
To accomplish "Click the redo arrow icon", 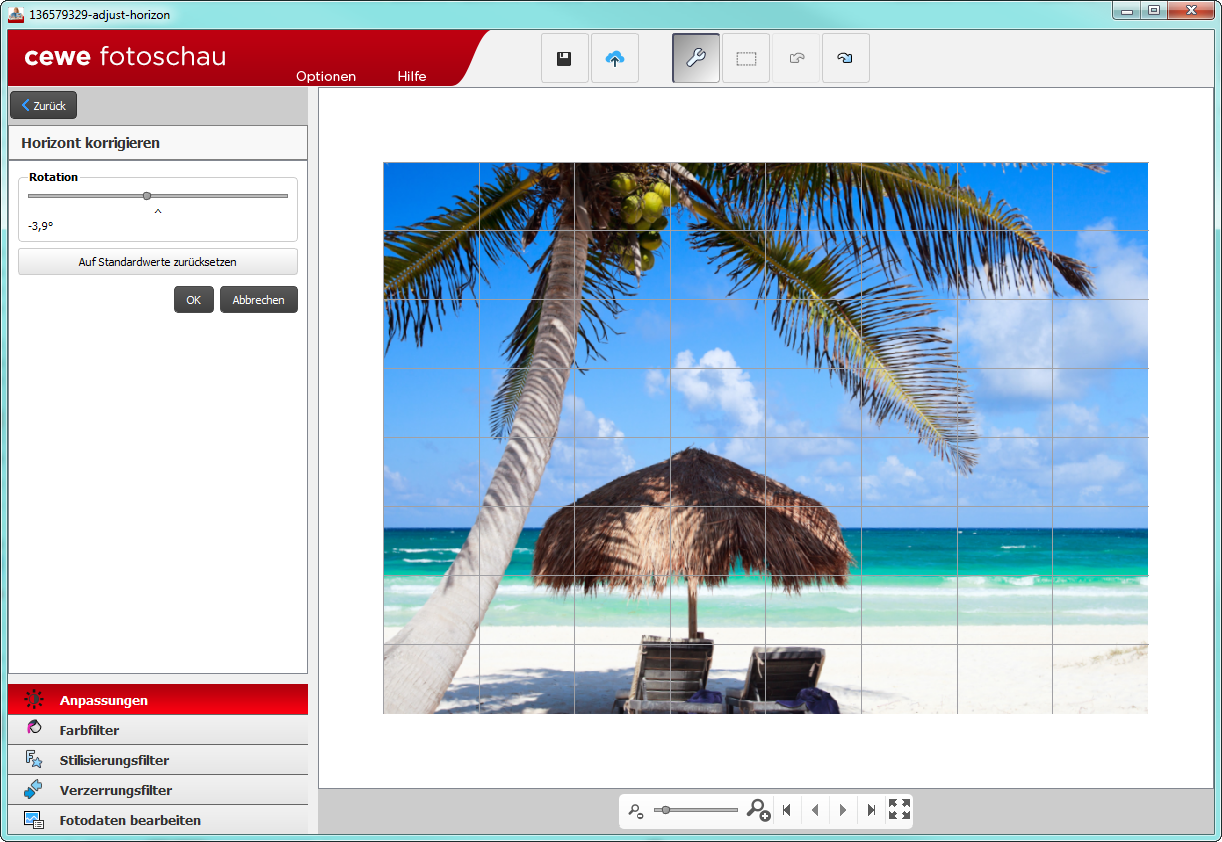I will (x=846, y=58).
